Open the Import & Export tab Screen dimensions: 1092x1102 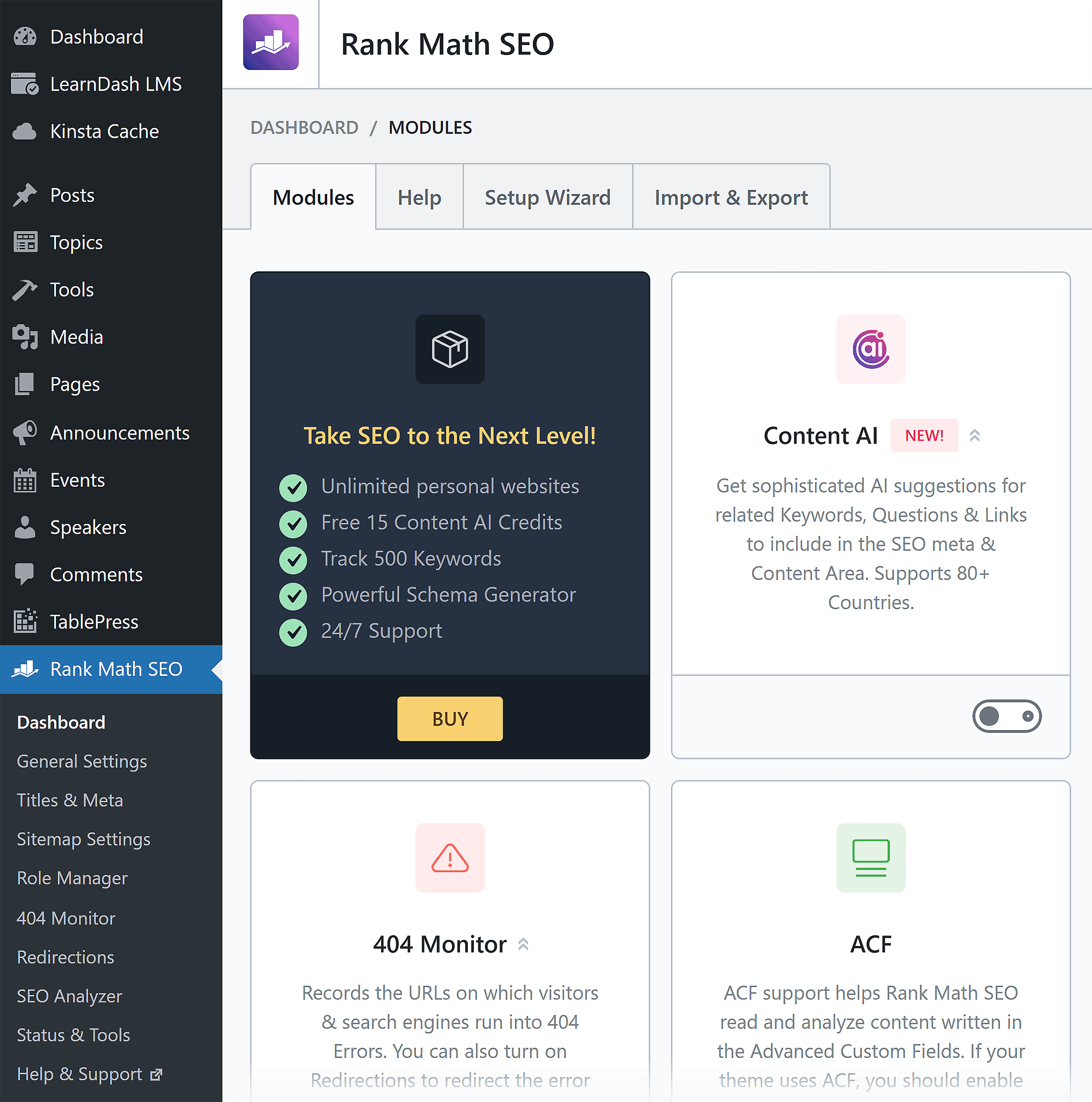tap(731, 197)
